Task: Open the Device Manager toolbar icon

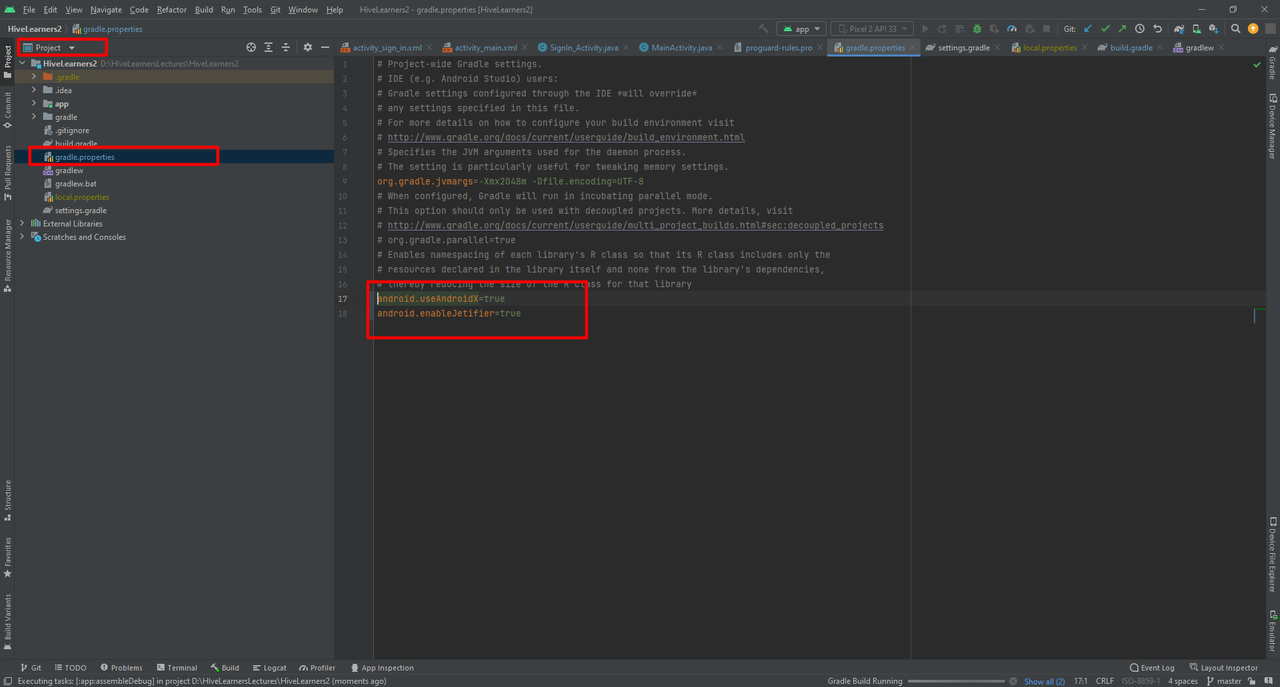Action: coord(1196,29)
